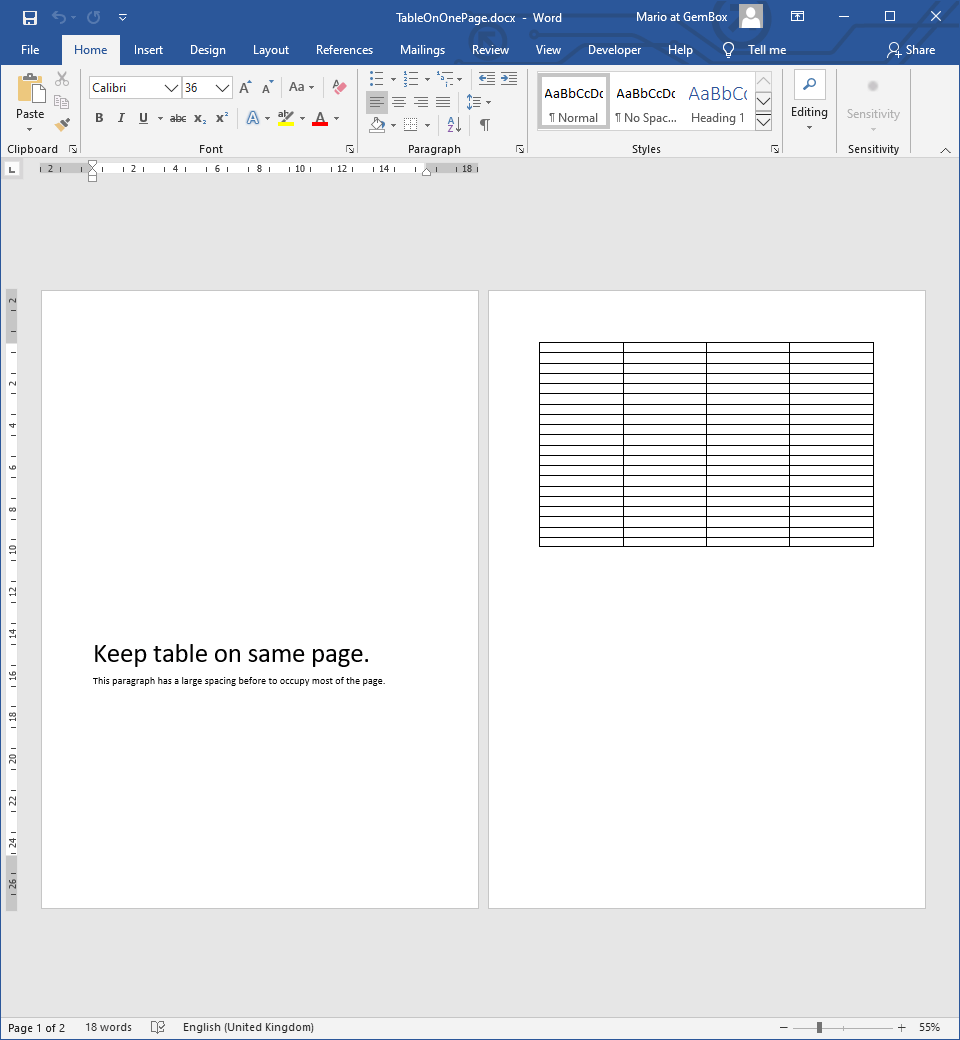The image size is (960, 1040).
Task: Switch to the References tab
Action: 344,50
